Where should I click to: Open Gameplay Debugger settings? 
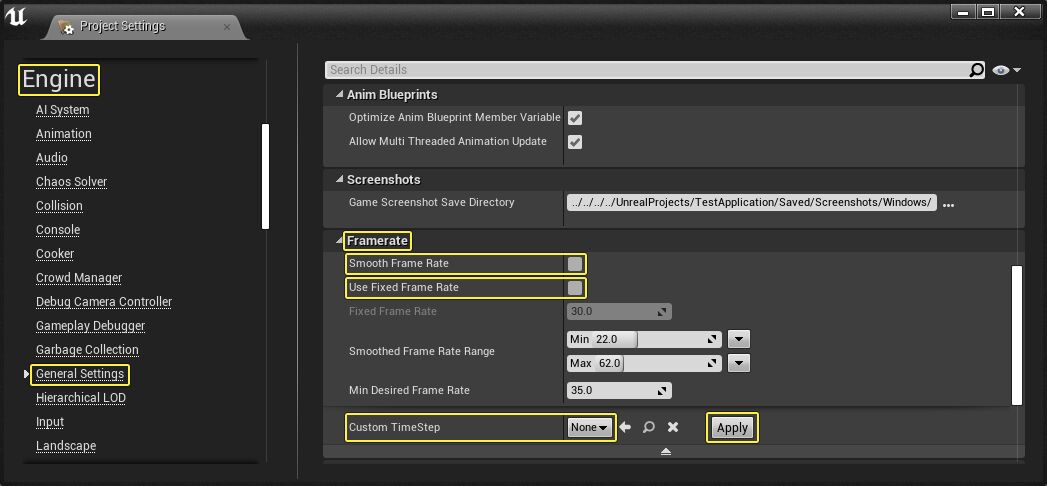tap(90, 326)
